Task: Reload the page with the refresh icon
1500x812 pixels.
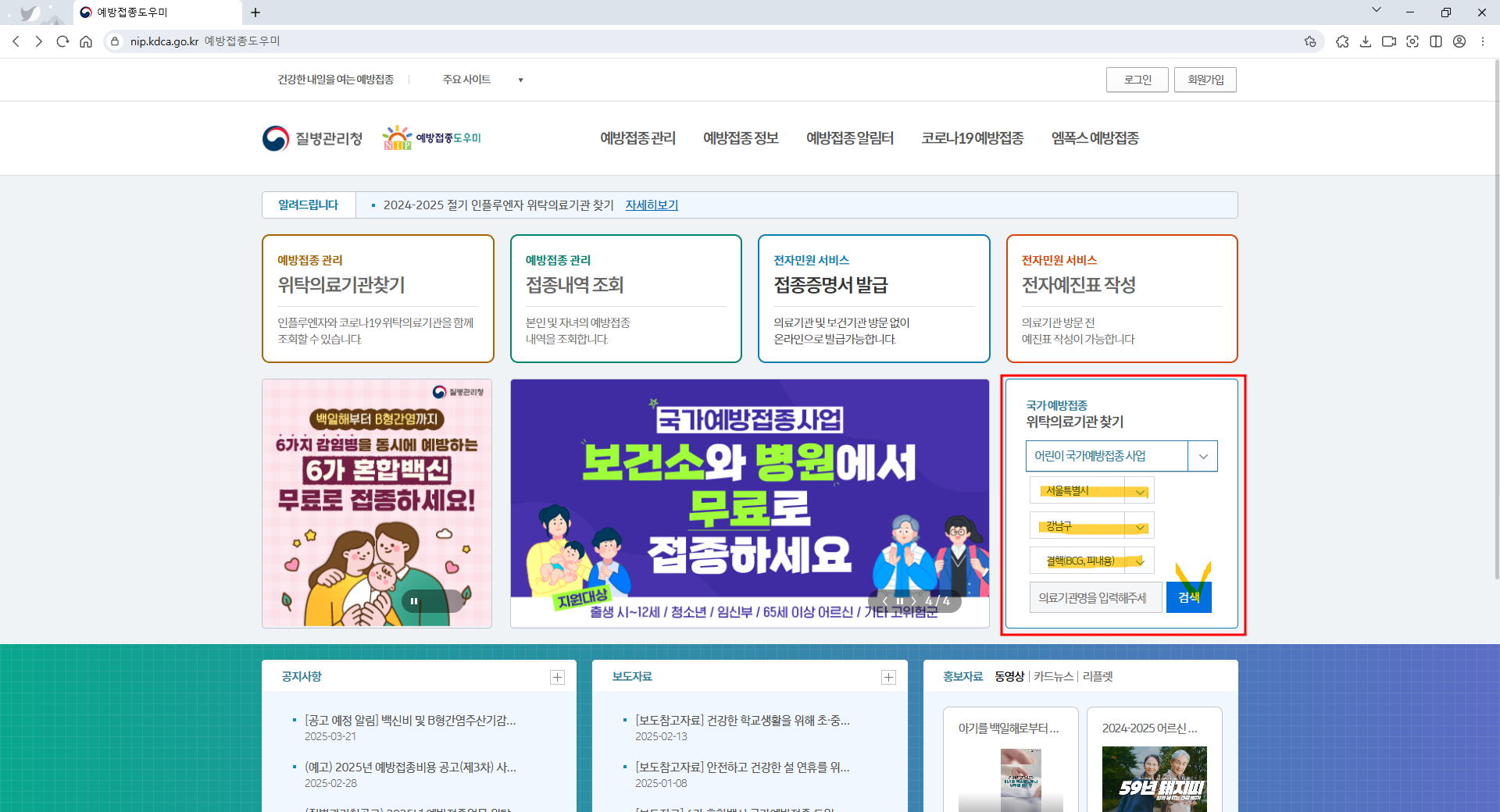Action: pos(62,41)
